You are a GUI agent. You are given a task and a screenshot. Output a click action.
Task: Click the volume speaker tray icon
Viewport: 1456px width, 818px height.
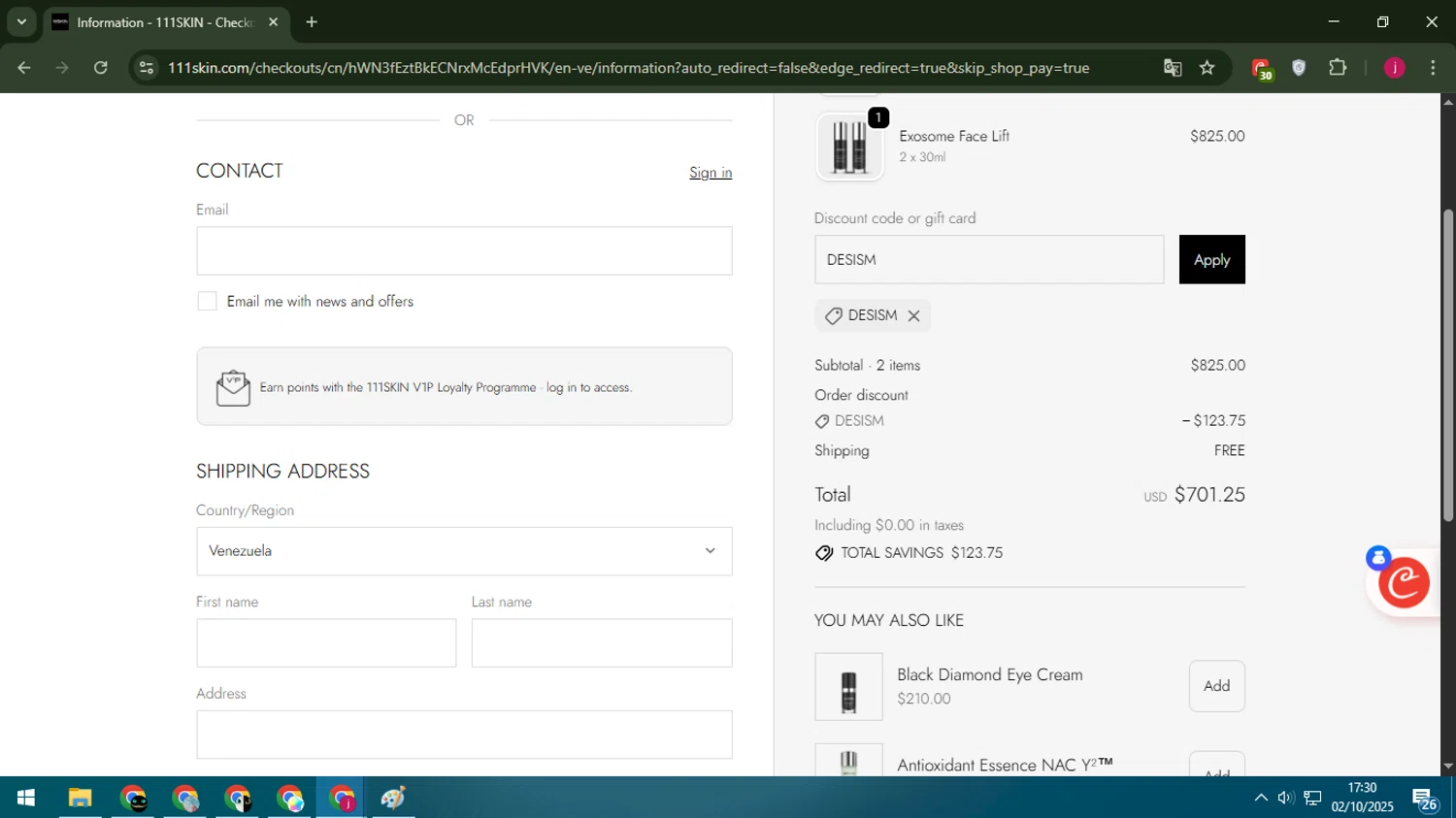1286,798
